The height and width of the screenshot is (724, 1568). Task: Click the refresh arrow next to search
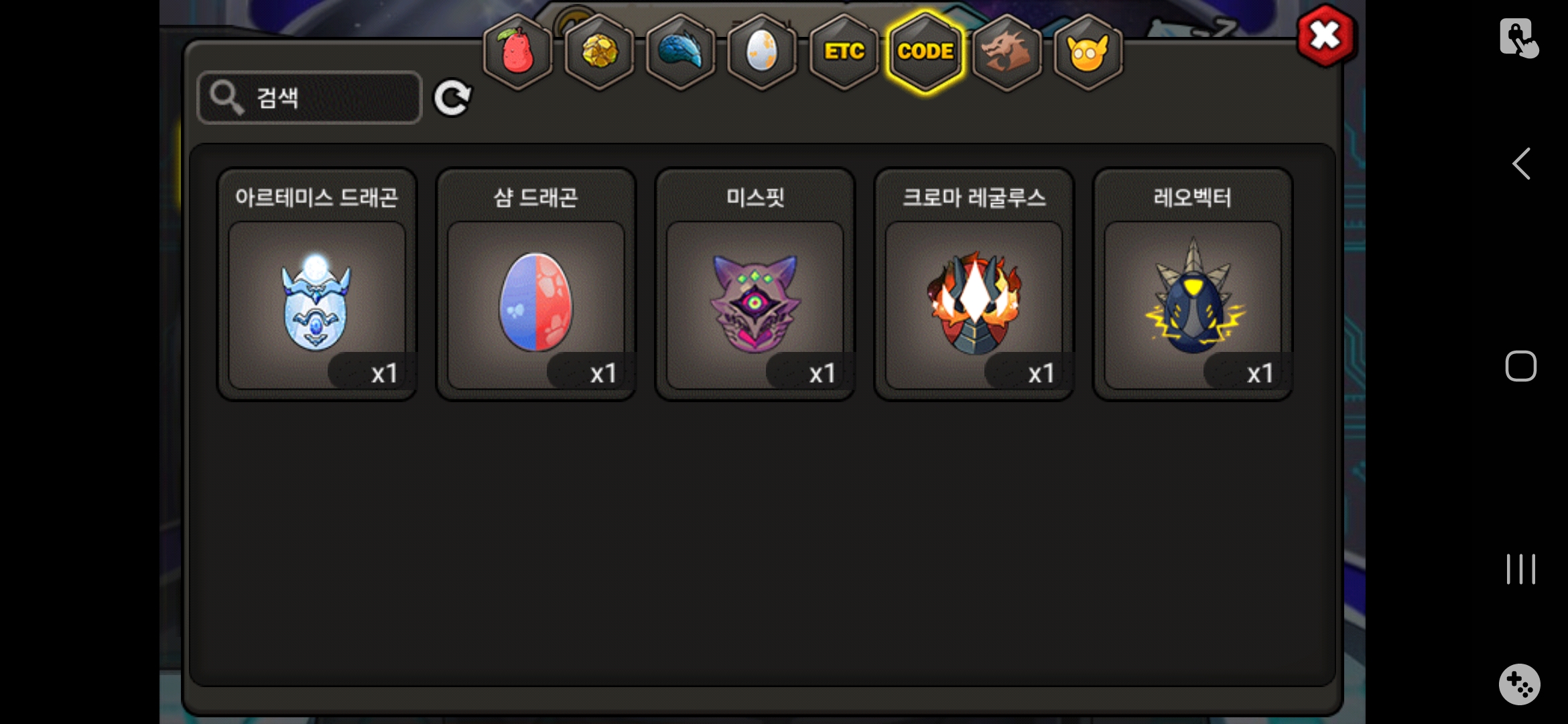pos(452,99)
